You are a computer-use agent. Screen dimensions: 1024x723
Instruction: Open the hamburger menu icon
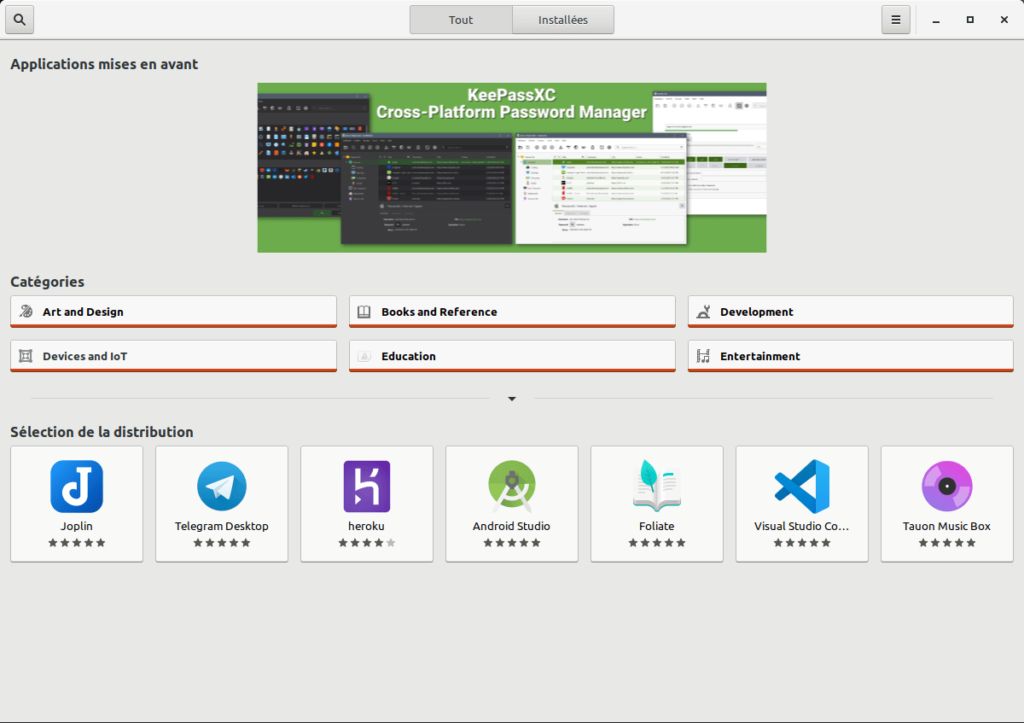point(896,19)
